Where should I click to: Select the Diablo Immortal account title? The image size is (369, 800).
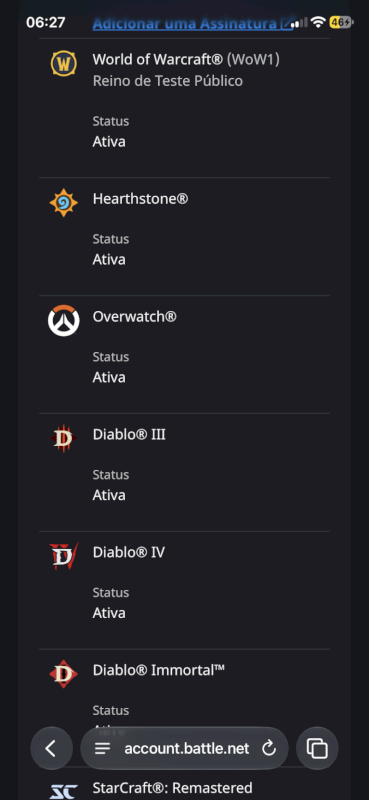coord(159,670)
